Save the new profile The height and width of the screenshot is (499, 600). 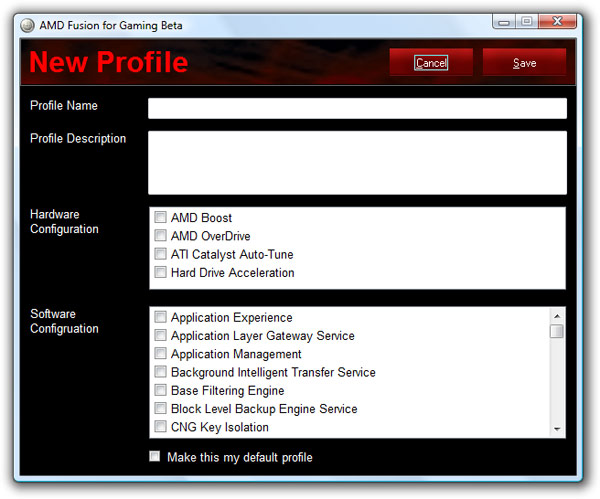click(524, 62)
